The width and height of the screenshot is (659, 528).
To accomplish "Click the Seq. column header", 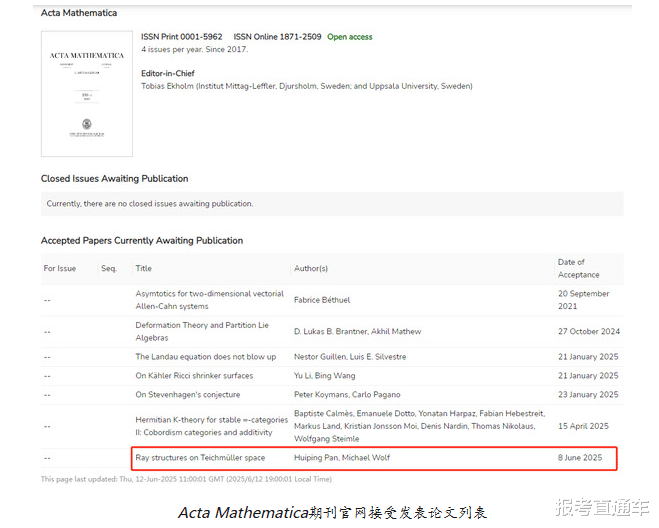I will pyautogui.click(x=109, y=269).
